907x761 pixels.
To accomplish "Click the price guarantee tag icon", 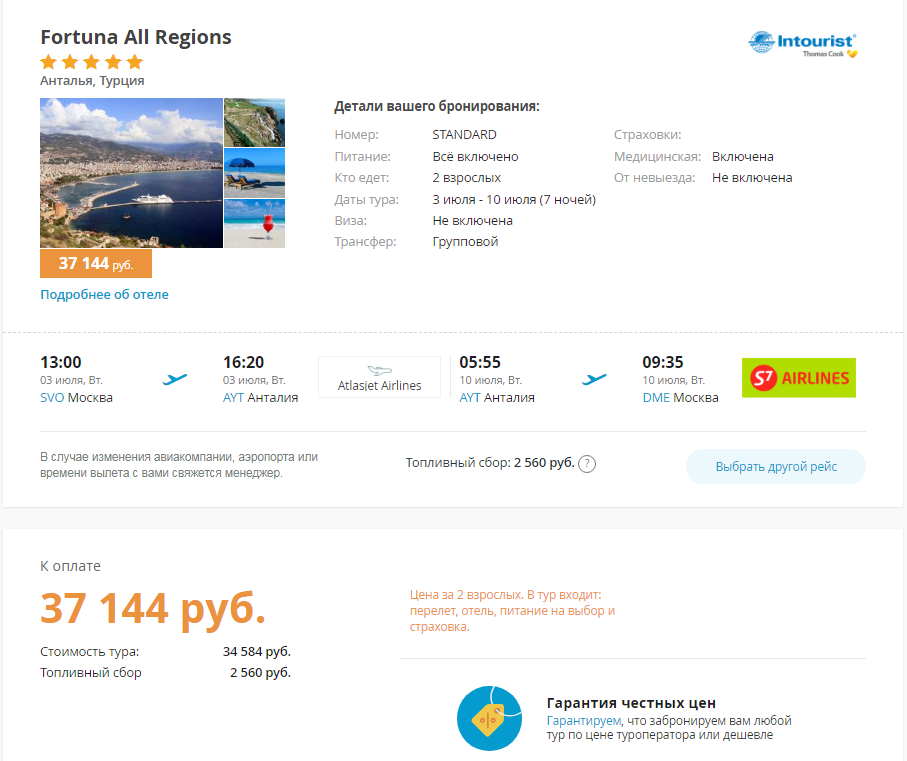I will 489,718.
